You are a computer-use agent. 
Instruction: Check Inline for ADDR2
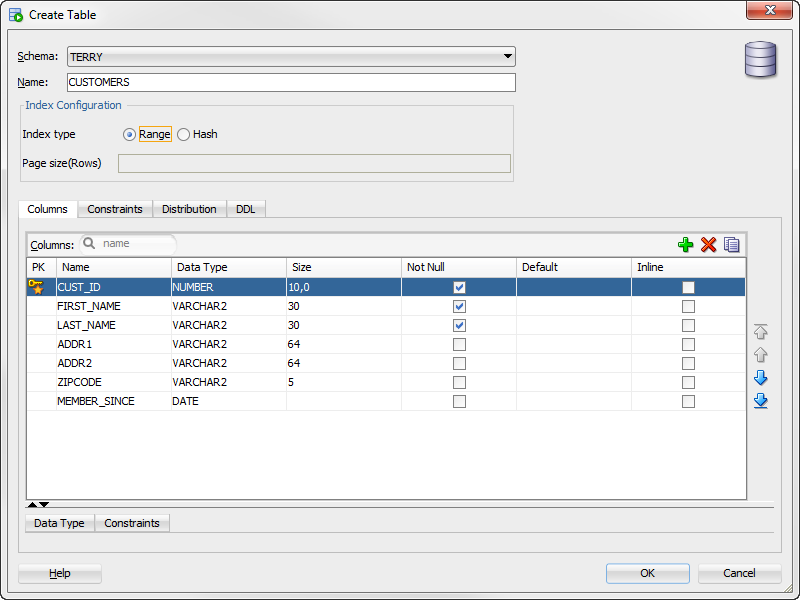coord(688,363)
